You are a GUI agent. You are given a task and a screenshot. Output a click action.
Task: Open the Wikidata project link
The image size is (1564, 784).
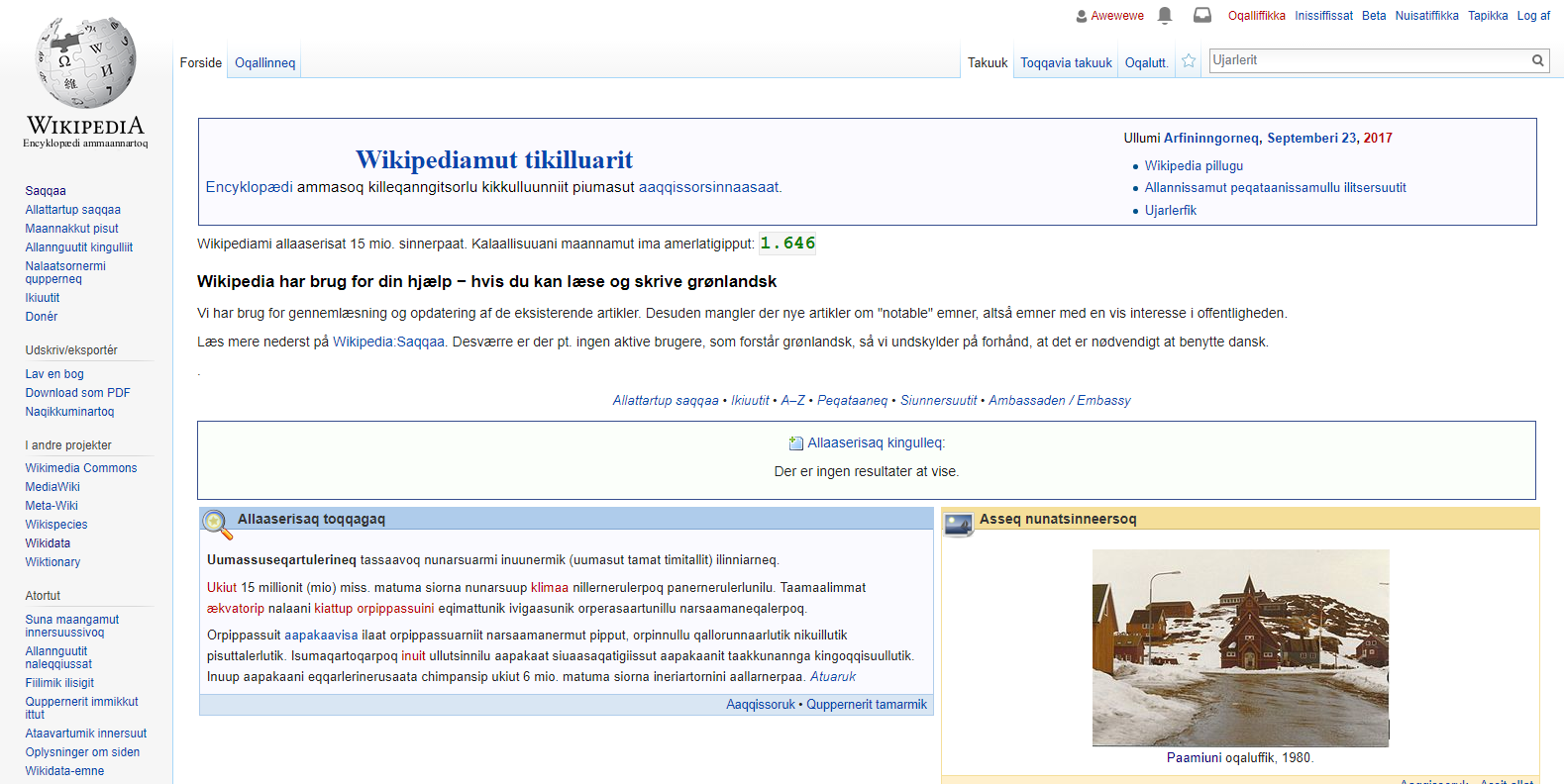pos(48,543)
